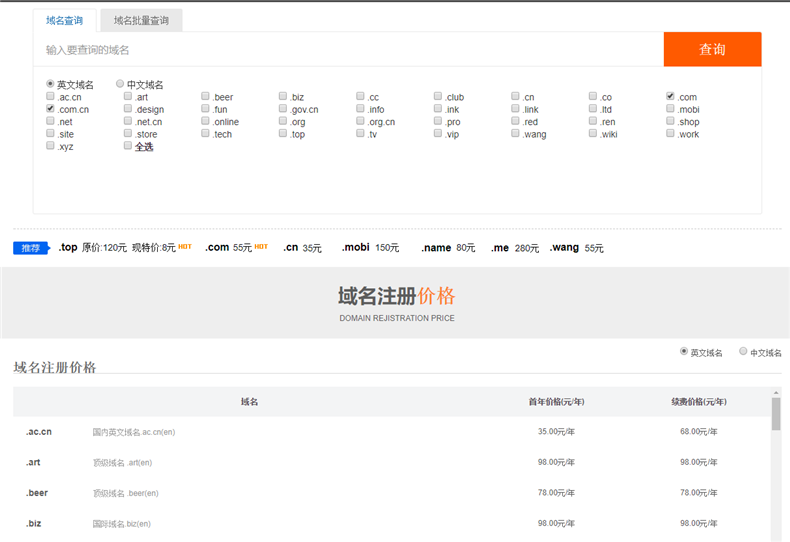Uncheck the .com domain checkbox

(671, 97)
